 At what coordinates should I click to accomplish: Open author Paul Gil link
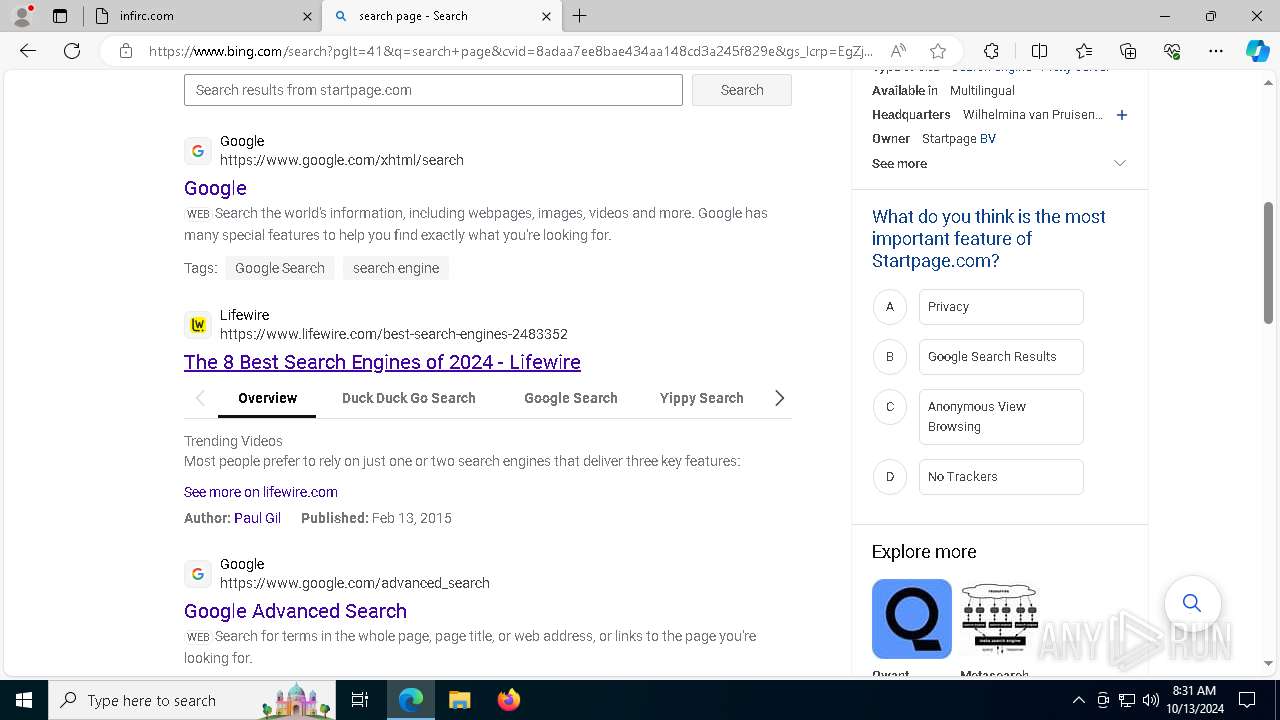point(257,518)
